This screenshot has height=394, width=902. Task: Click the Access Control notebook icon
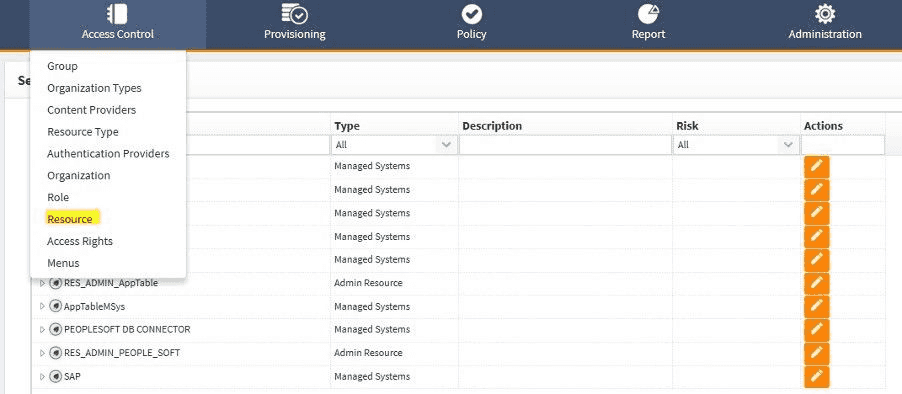coord(117,14)
